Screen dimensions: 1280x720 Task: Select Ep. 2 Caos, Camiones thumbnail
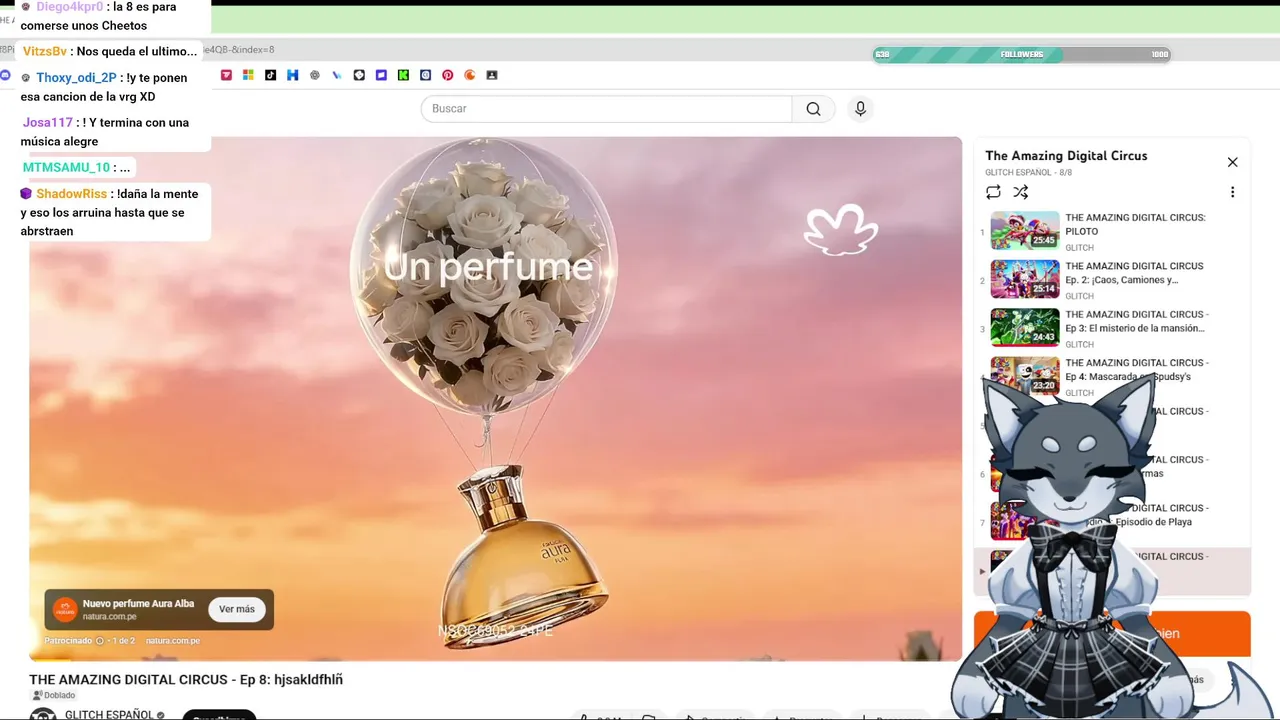click(x=1025, y=279)
